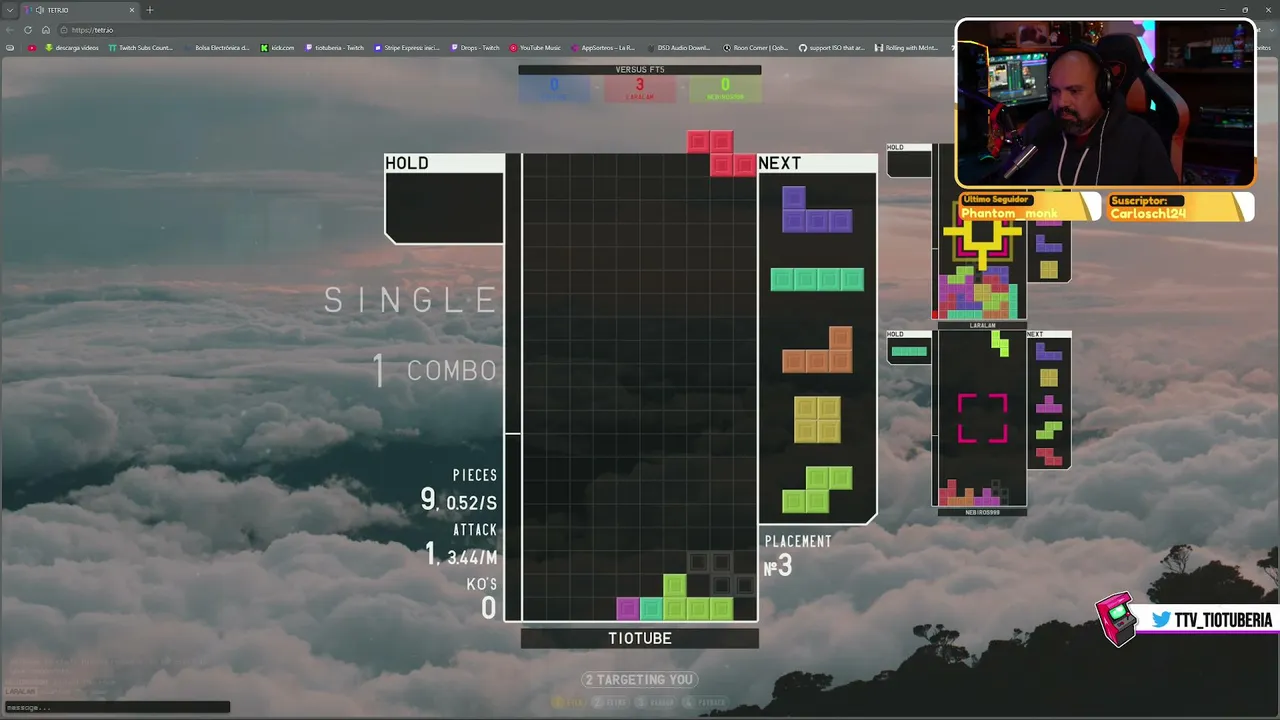Click the "2 TARGETING YOU" indicator
The width and height of the screenshot is (1280, 720).
pyautogui.click(x=639, y=680)
